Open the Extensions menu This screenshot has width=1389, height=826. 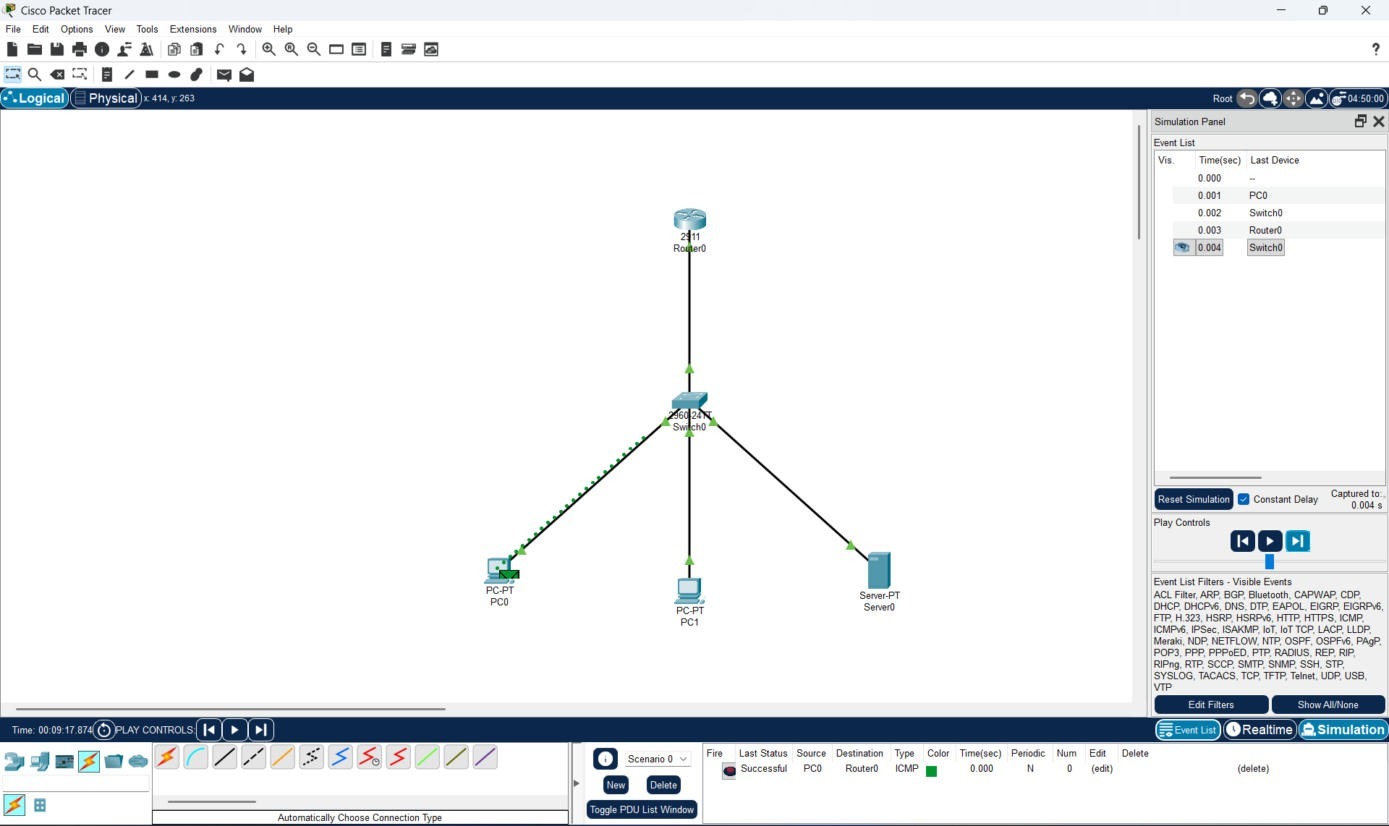(193, 29)
